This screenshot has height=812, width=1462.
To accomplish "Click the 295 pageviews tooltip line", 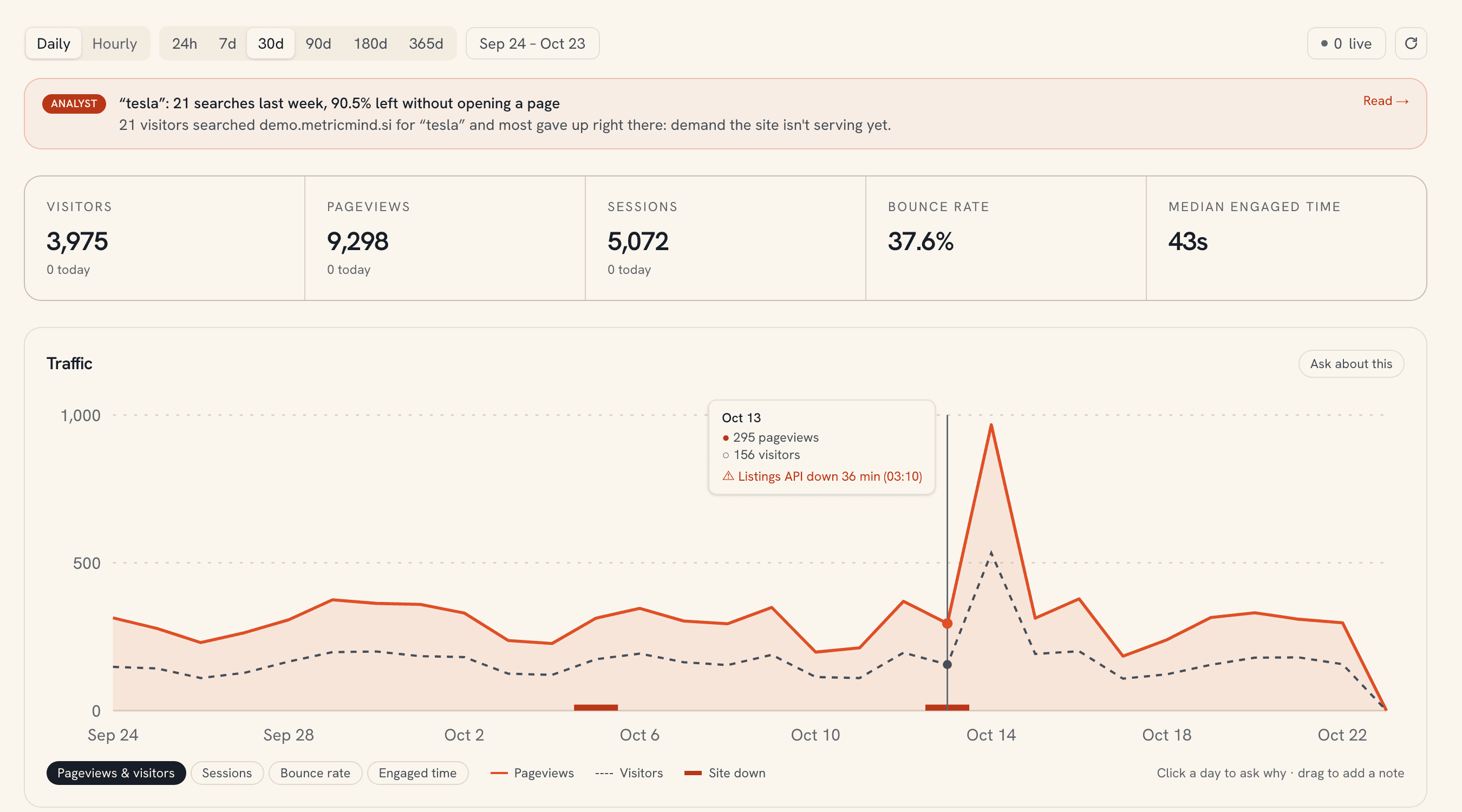I will pyautogui.click(x=770, y=437).
